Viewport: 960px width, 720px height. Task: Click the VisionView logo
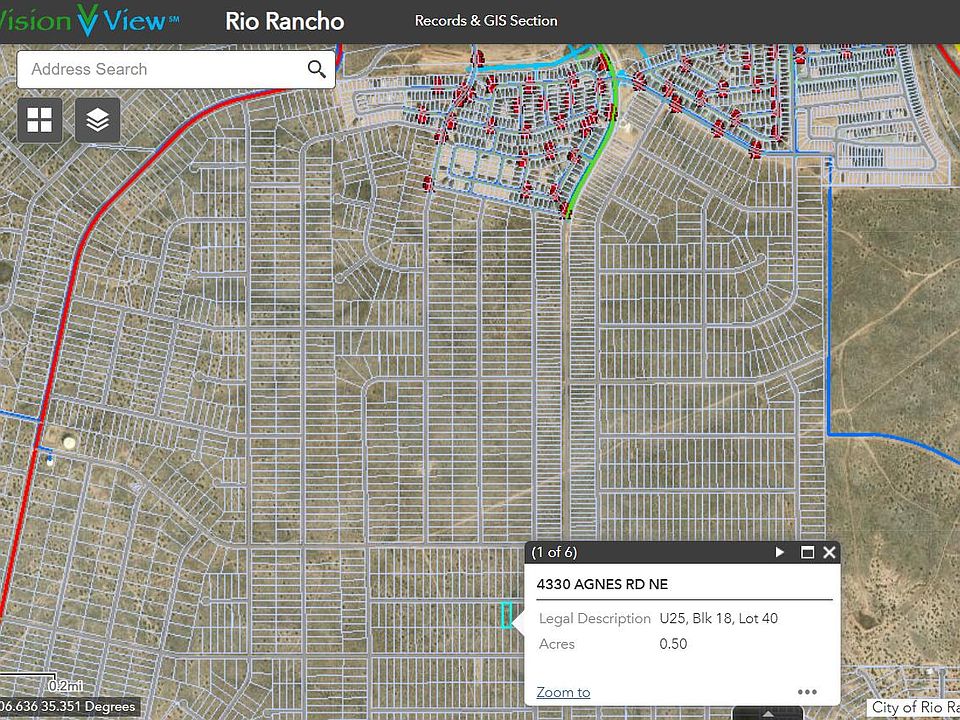pyautogui.click(x=90, y=21)
